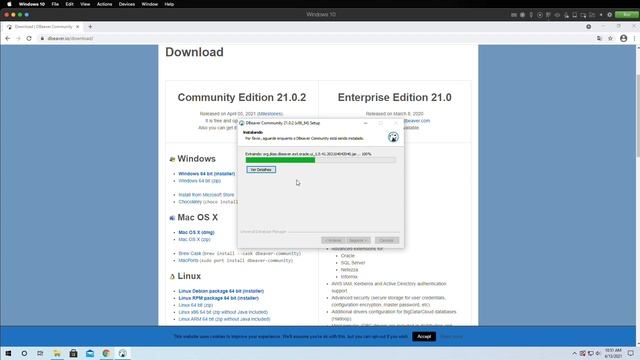Screen dimensions: 640x360
Task: Click the Enterprise Edition 21.0 heading
Action: (395, 98)
